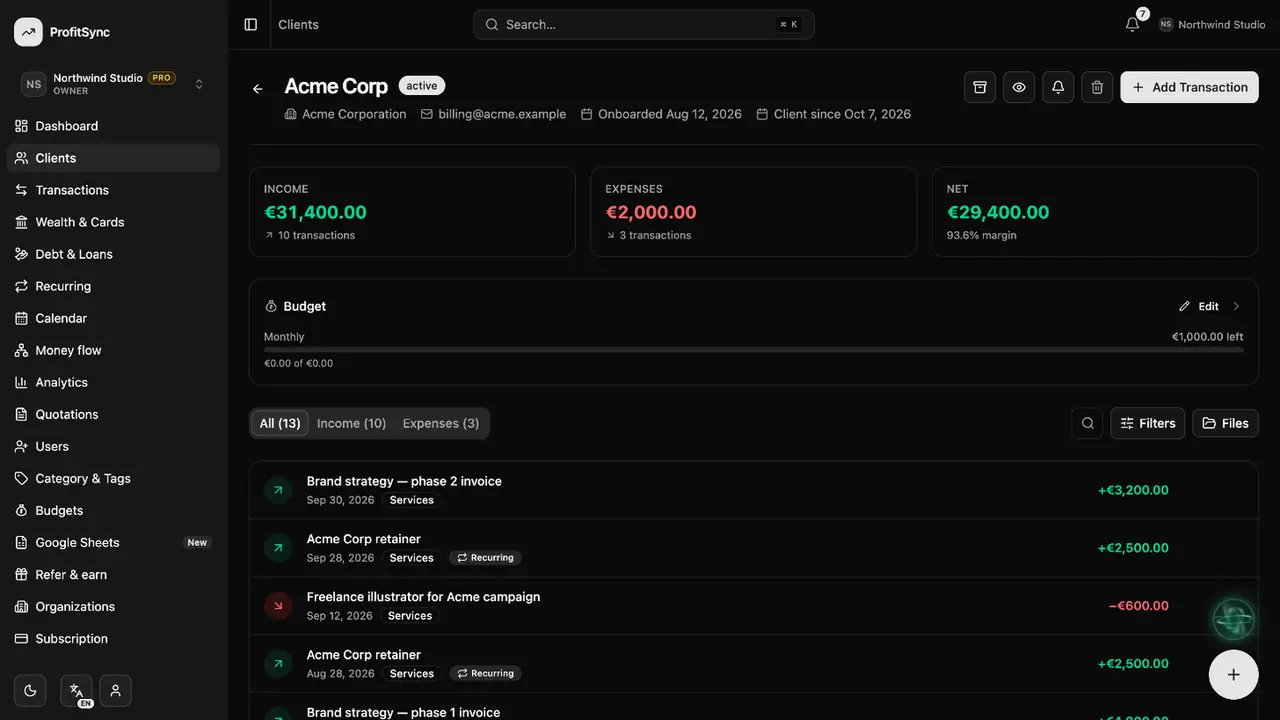This screenshot has width=1280, height=720.
Task: Collapse the sidebar panel toggle icon
Action: click(251, 24)
